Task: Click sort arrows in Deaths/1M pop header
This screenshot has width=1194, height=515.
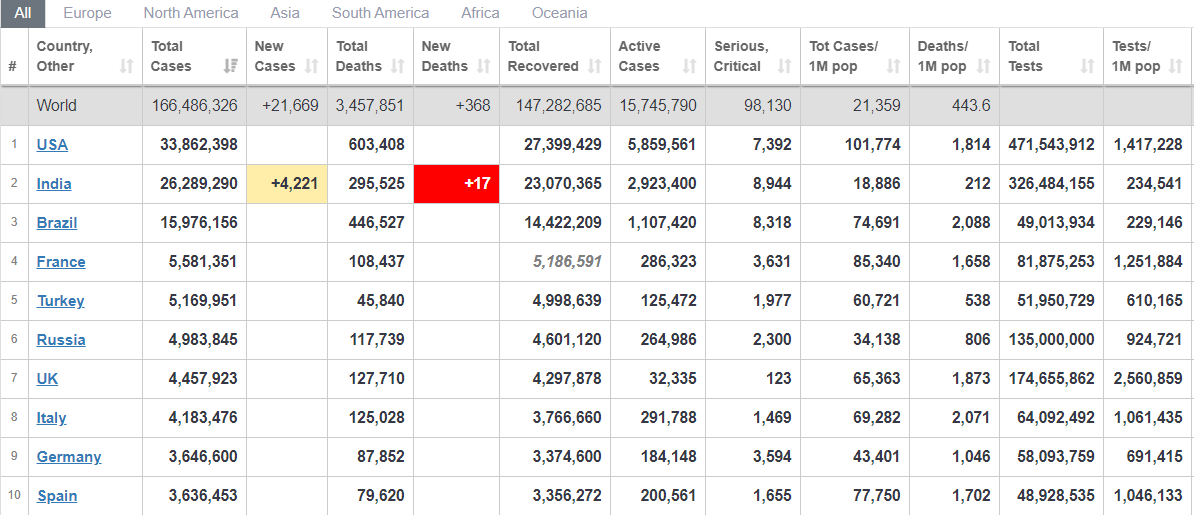Action: (984, 66)
